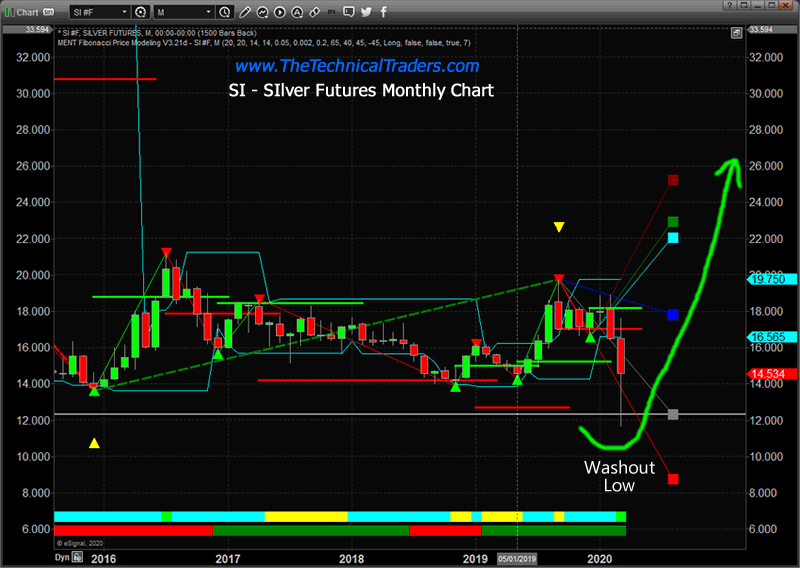Click the 2018 label on time axis
800x568 pixels.
tap(352, 559)
